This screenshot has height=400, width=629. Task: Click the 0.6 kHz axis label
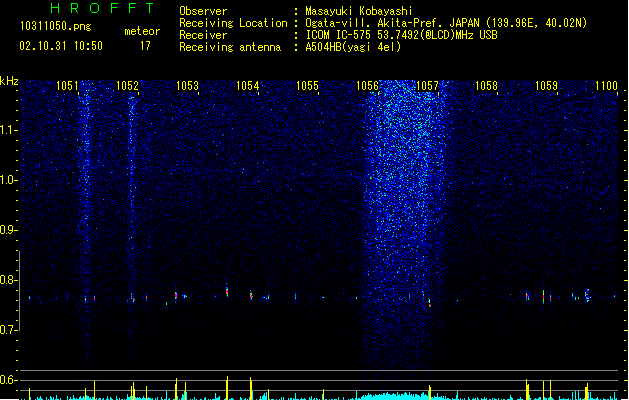(9, 380)
